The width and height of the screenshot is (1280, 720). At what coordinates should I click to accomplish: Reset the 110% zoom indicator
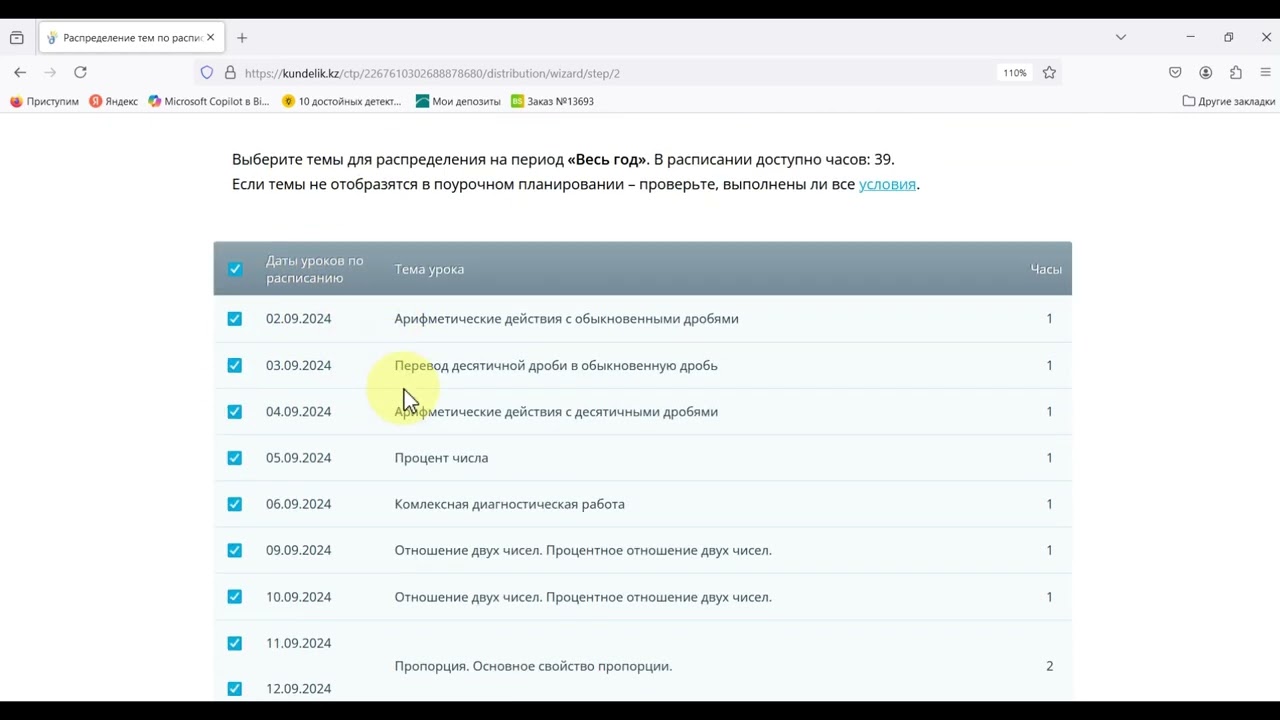[x=1014, y=73]
